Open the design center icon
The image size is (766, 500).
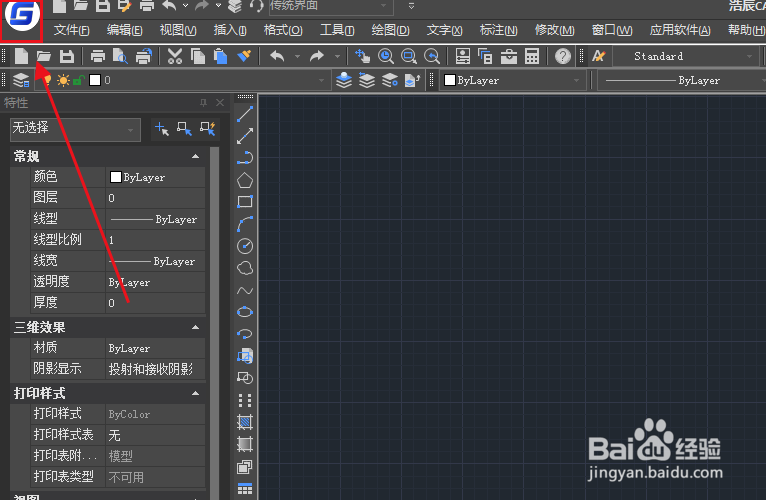(x=485, y=56)
